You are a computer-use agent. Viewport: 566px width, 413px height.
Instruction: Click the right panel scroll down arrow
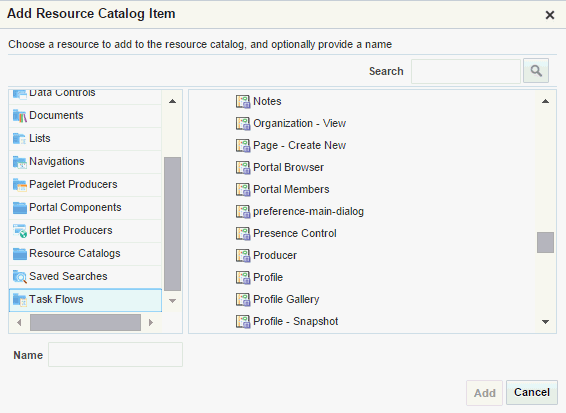tap(545, 322)
